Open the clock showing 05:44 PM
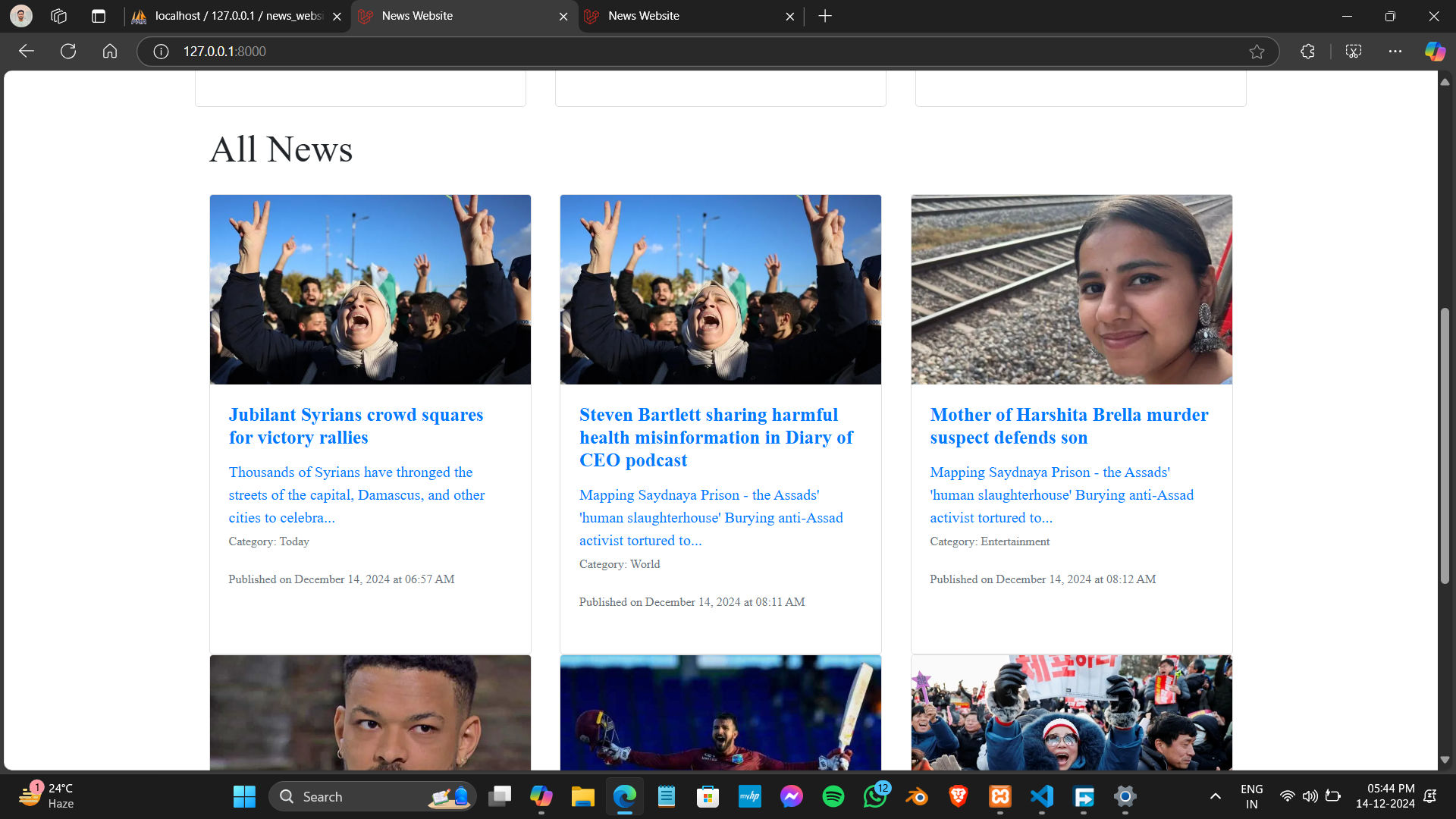 (x=1385, y=796)
